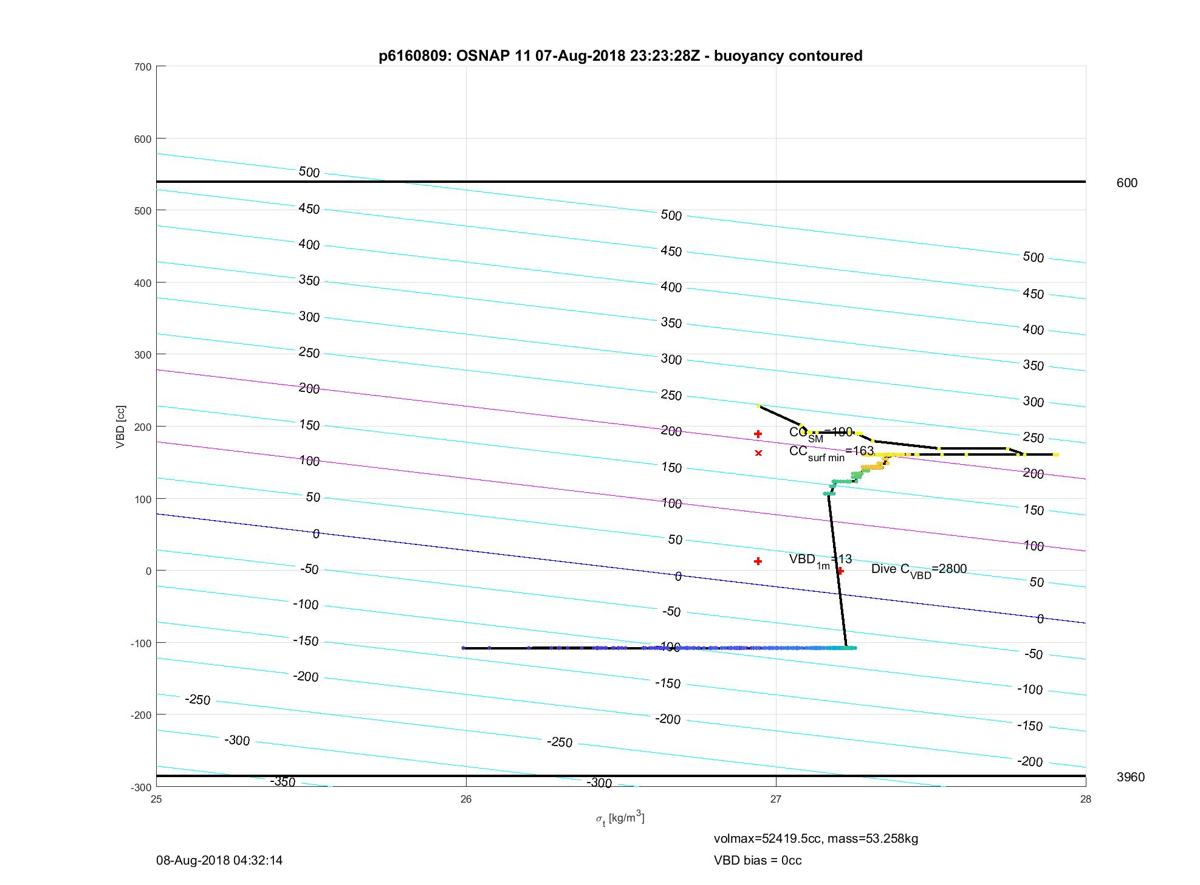Screen dimensions: 1200x885
Task: Click the timestamp "08-Aug-2018 04:32:14"
Action: [220, 860]
